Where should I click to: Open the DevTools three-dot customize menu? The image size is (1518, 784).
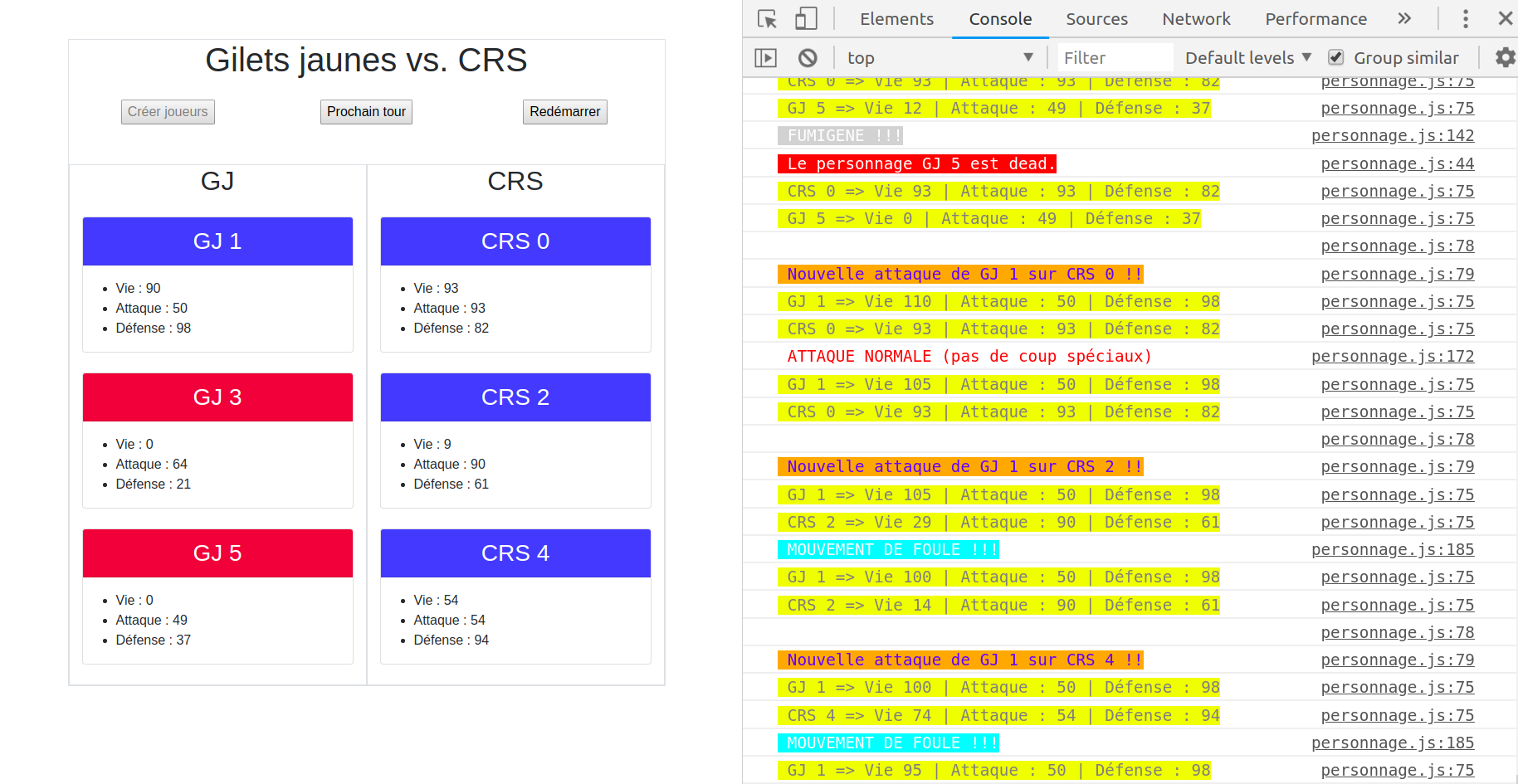click(x=1466, y=19)
